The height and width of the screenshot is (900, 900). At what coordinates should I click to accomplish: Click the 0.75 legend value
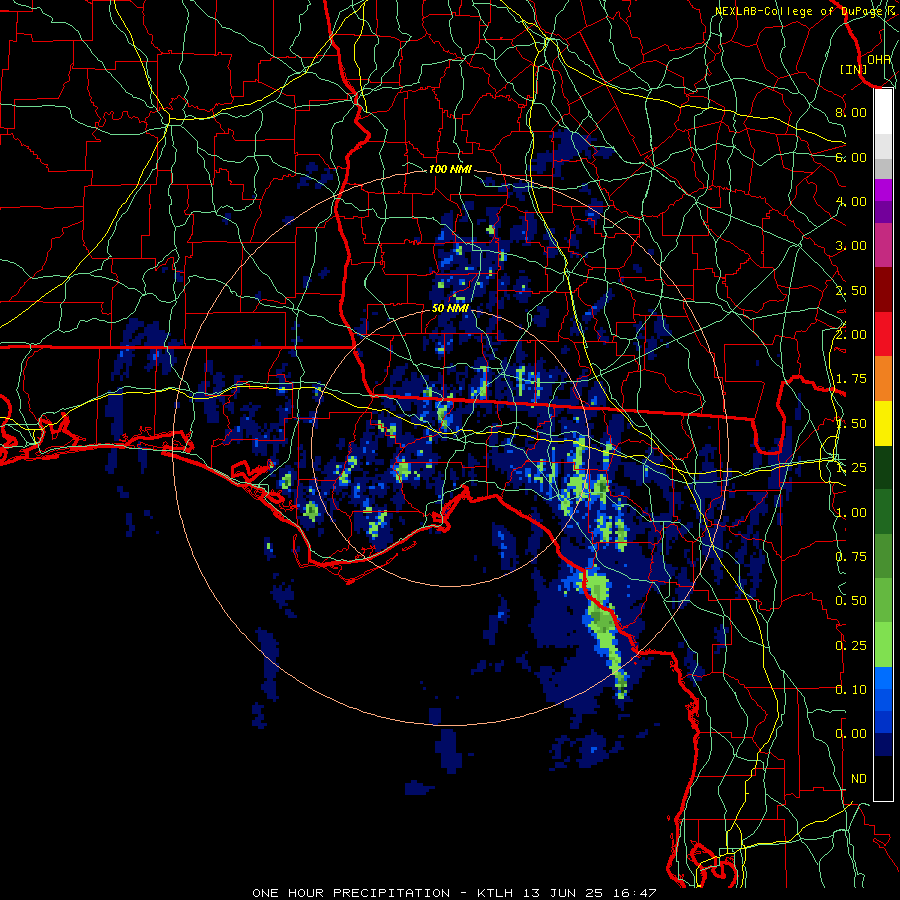point(851,557)
